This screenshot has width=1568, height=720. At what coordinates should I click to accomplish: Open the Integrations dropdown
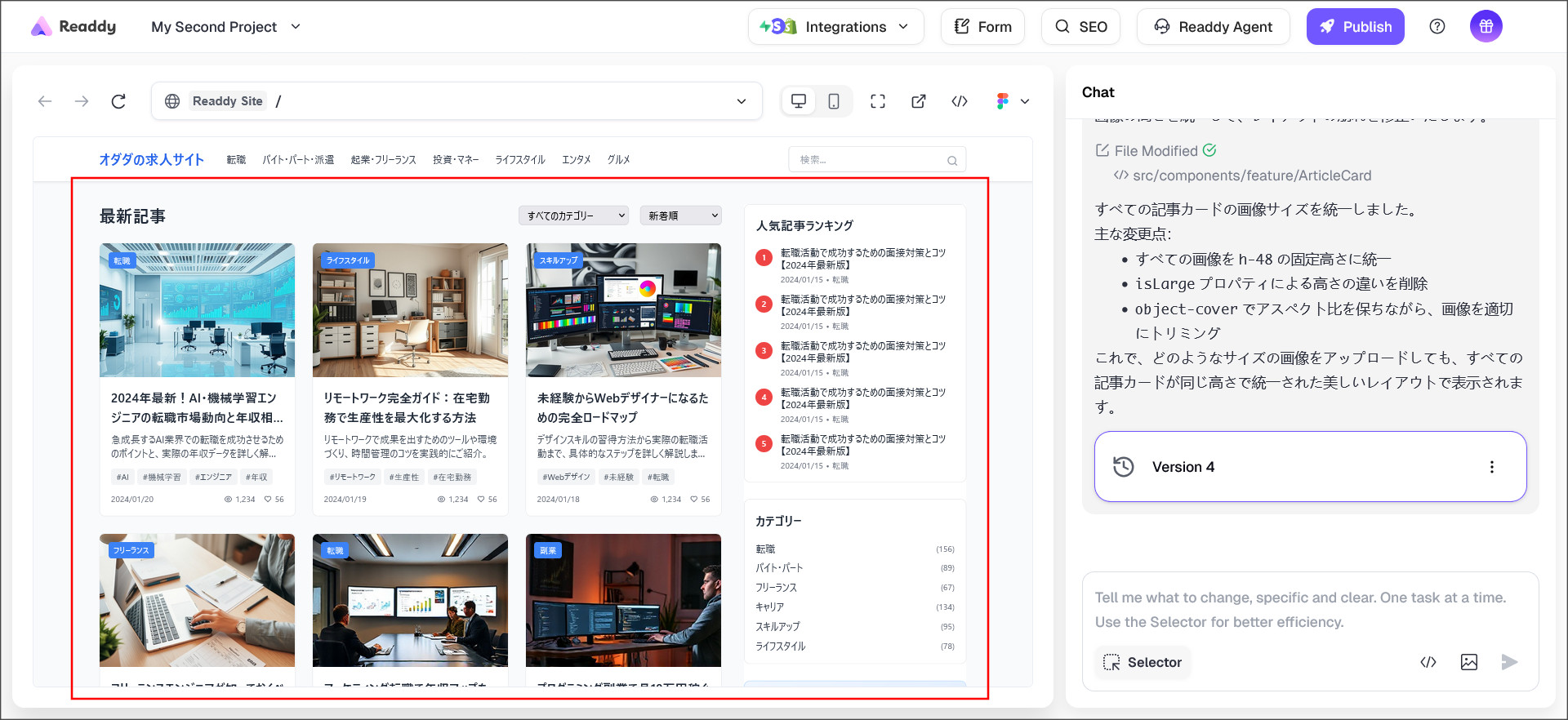pyautogui.click(x=835, y=27)
